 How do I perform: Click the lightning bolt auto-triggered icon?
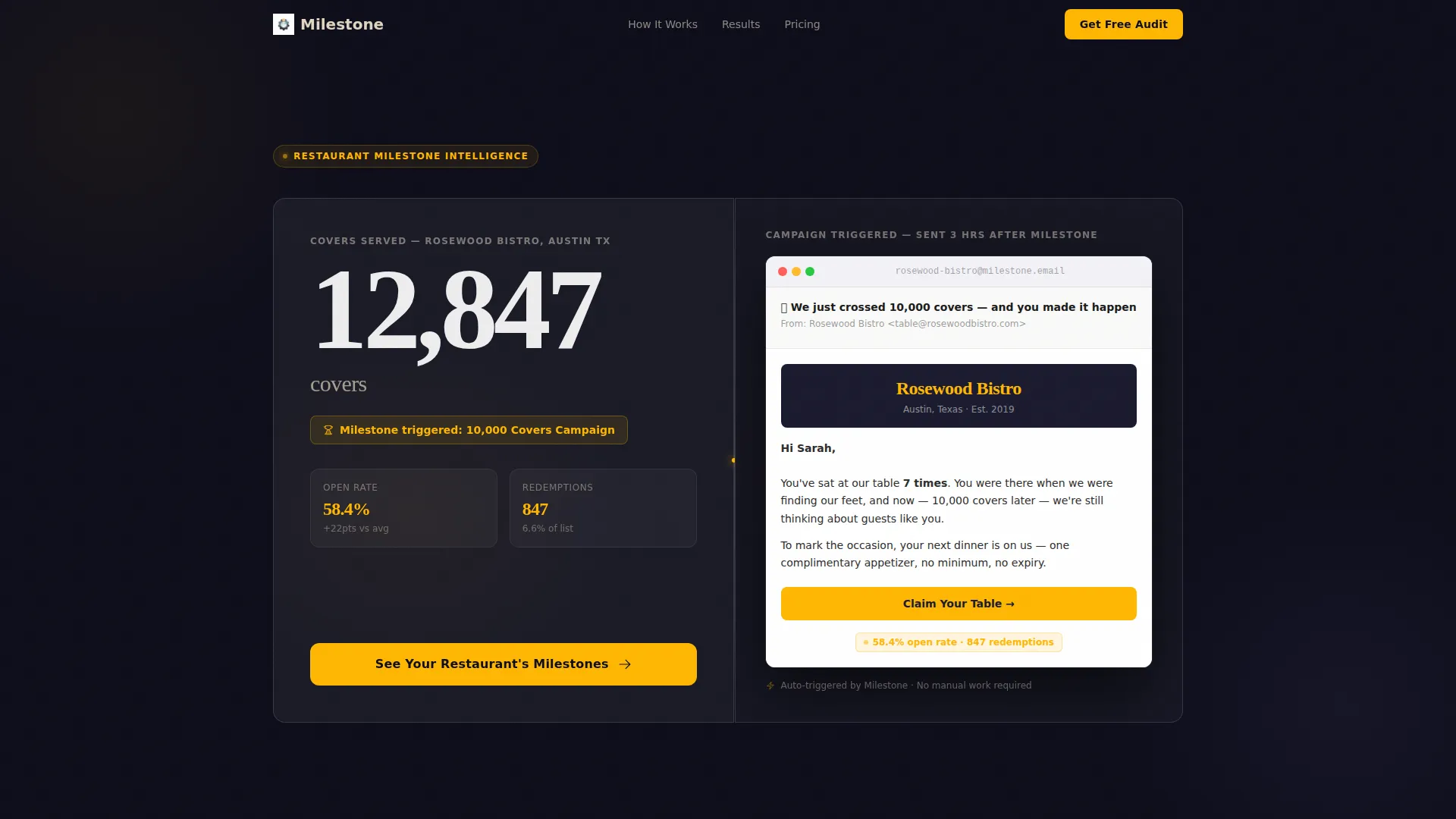[x=770, y=686]
